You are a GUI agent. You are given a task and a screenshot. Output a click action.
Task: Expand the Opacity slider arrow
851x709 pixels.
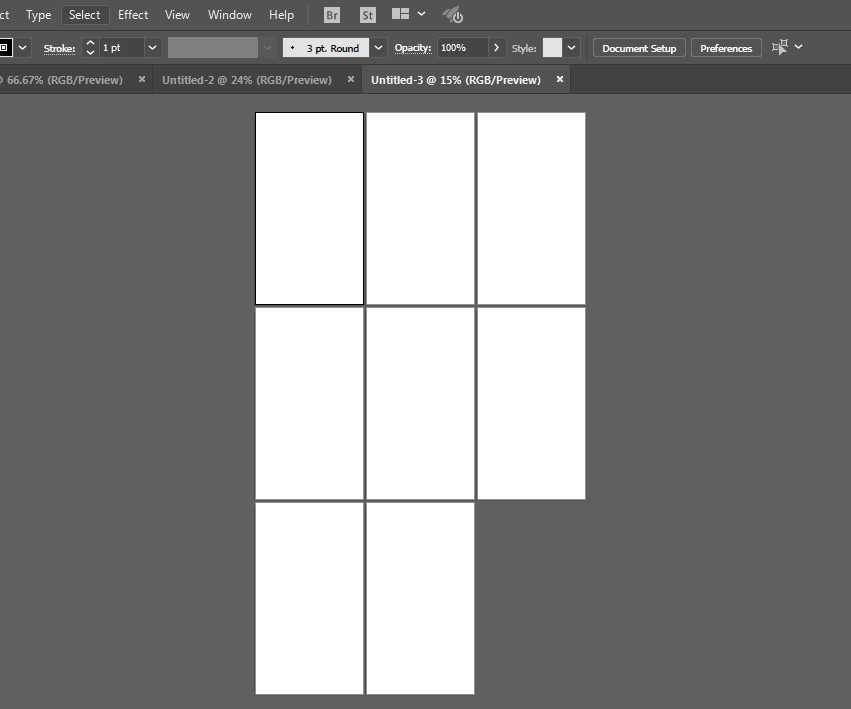[x=496, y=47]
